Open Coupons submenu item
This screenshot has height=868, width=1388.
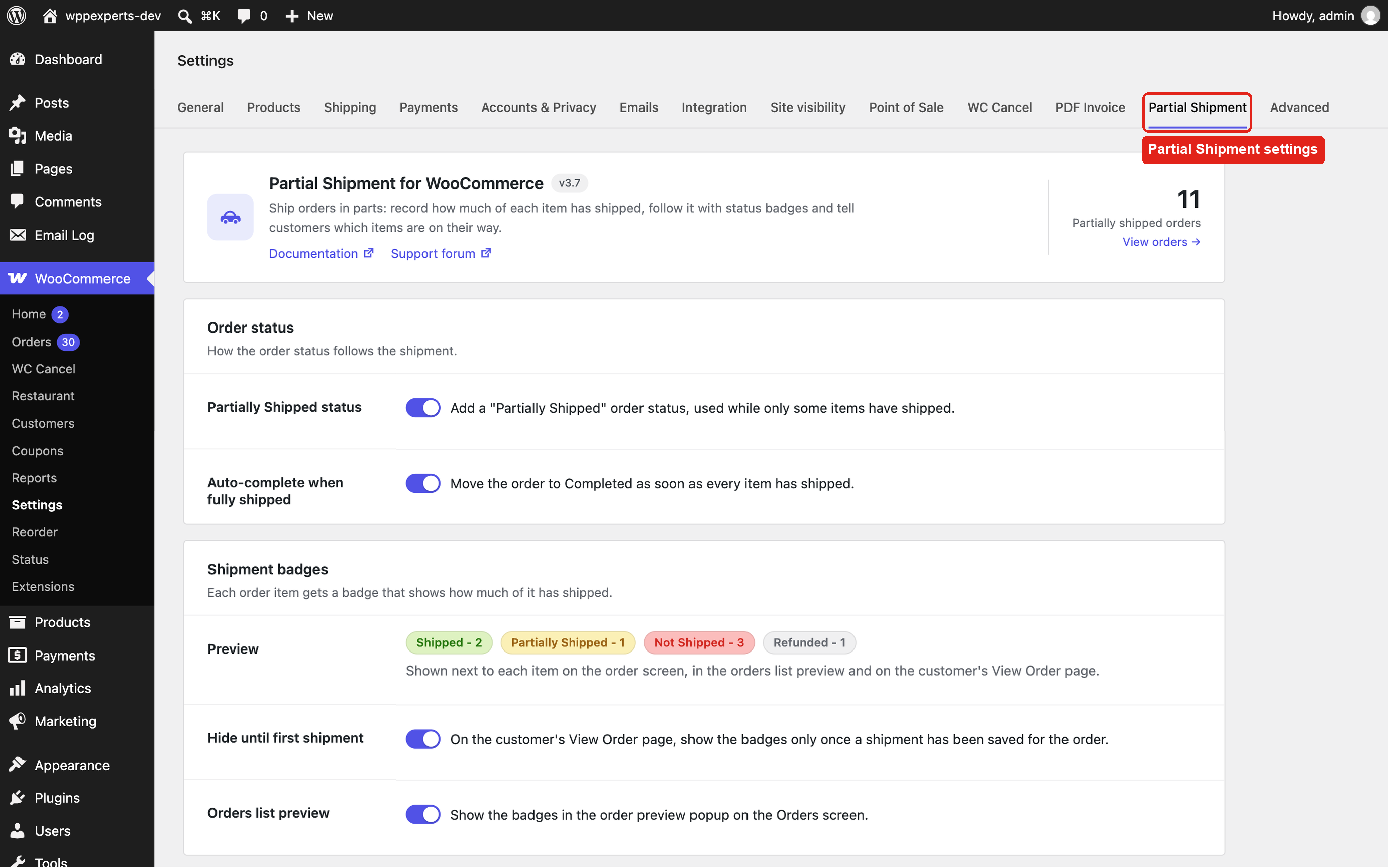pyautogui.click(x=37, y=451)
